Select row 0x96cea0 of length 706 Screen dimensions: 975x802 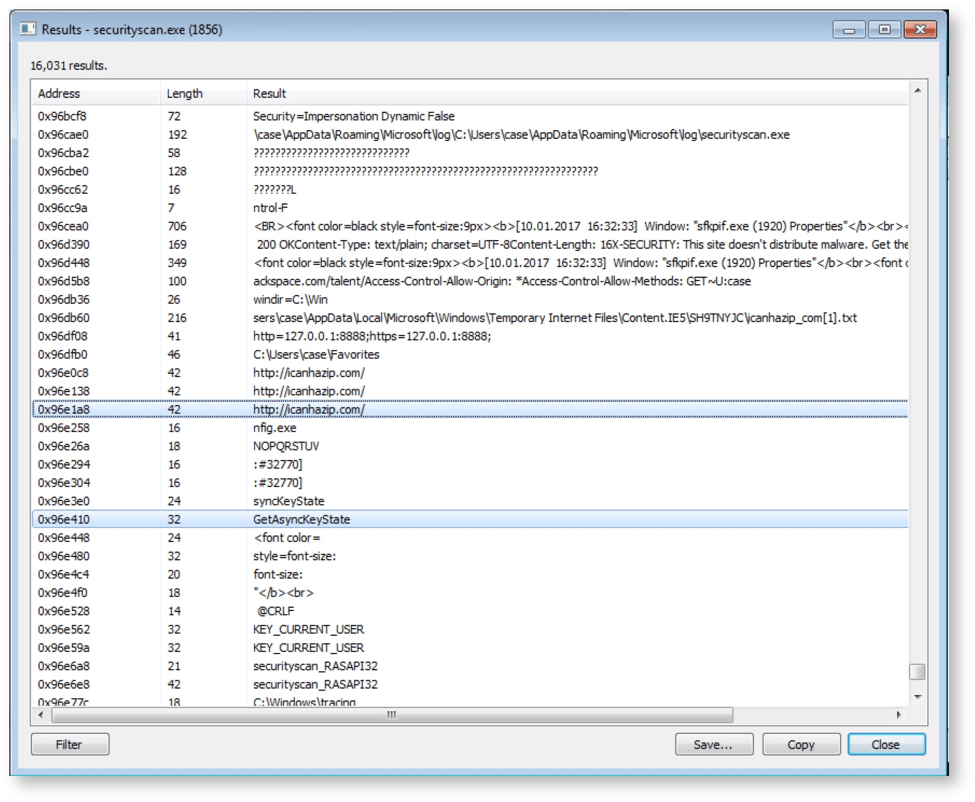click(x=470, y=226)
